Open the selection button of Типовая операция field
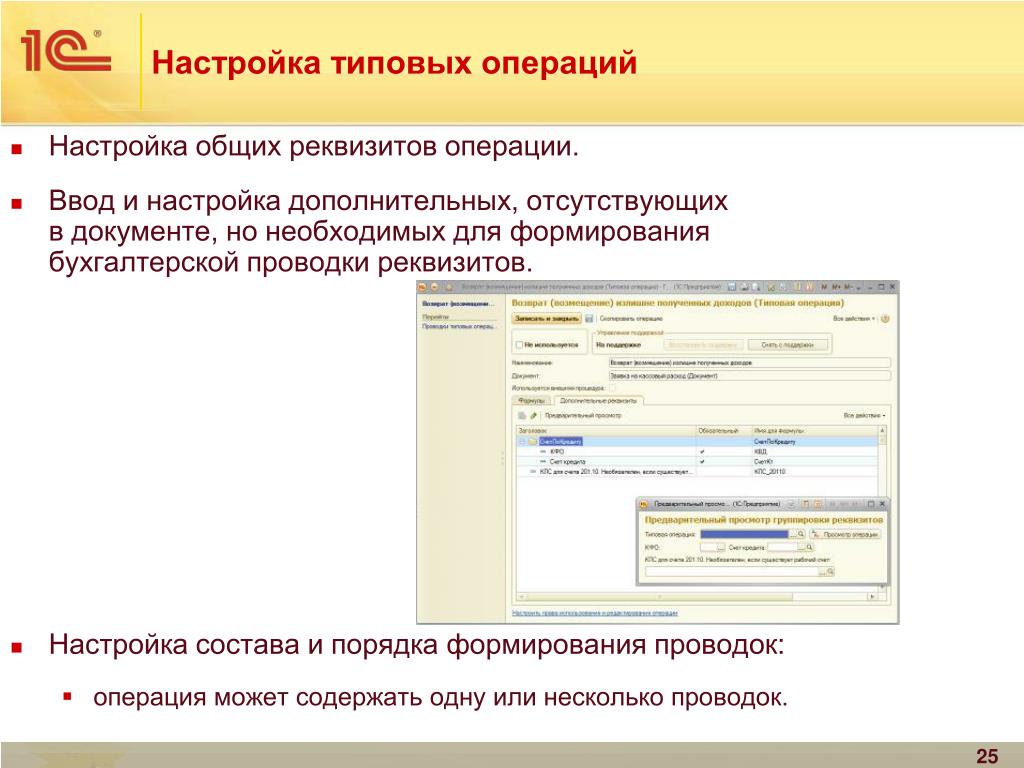 (793, 534)
